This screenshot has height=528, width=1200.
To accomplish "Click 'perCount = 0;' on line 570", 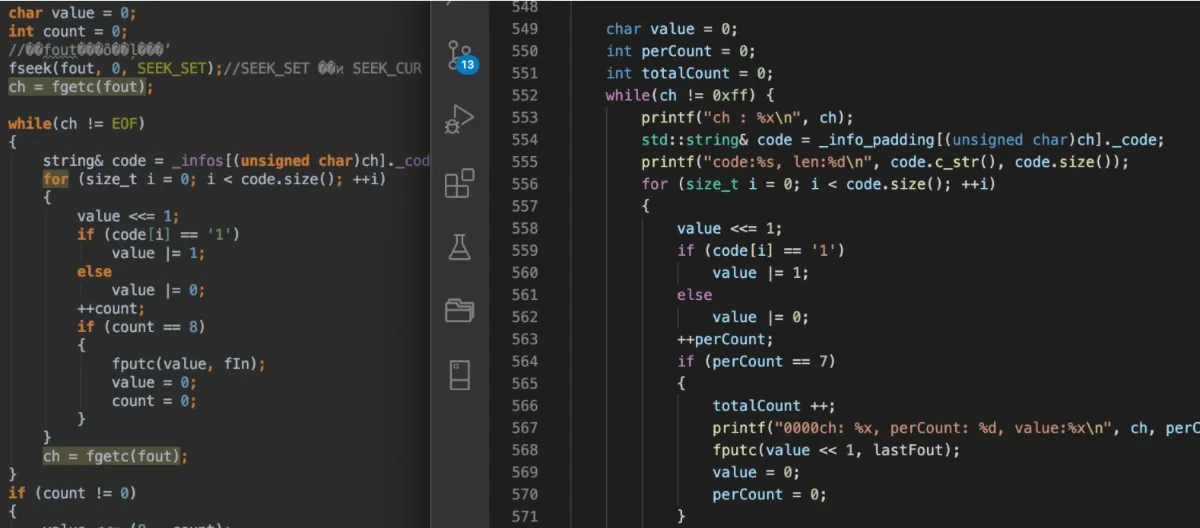I will (x=769, y=494).
